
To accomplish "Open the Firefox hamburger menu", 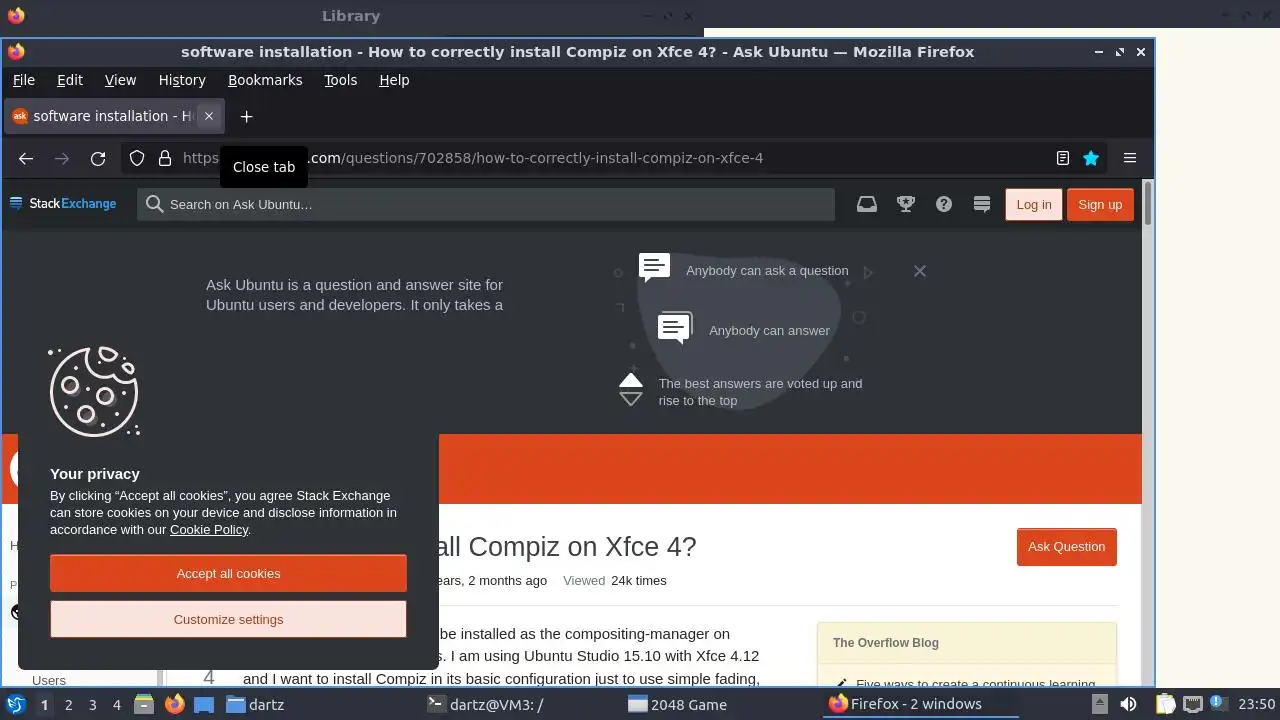I will pyautogui.click(x=1130, y=158).
